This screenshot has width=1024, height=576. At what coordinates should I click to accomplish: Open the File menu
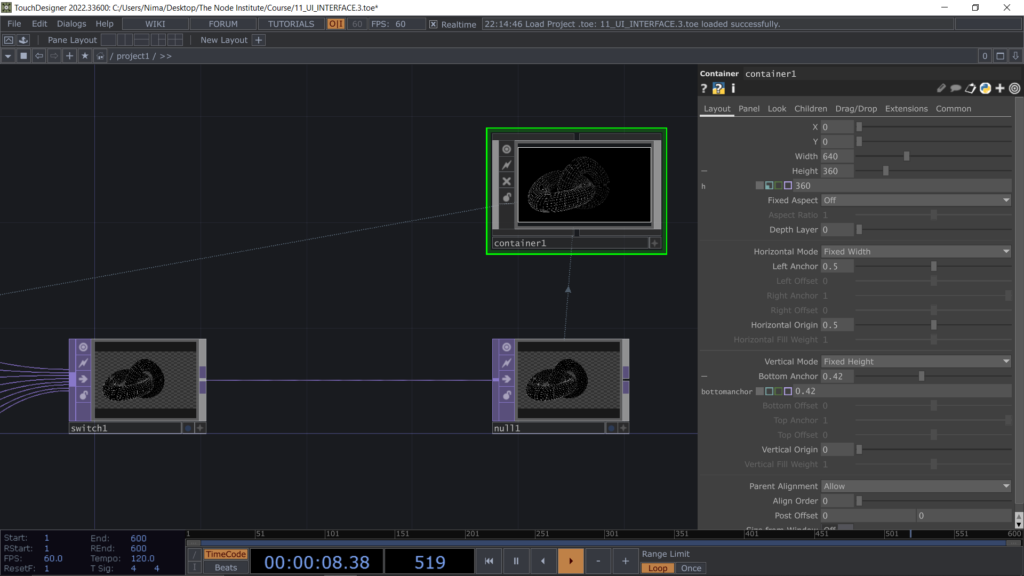click(14, 24)
